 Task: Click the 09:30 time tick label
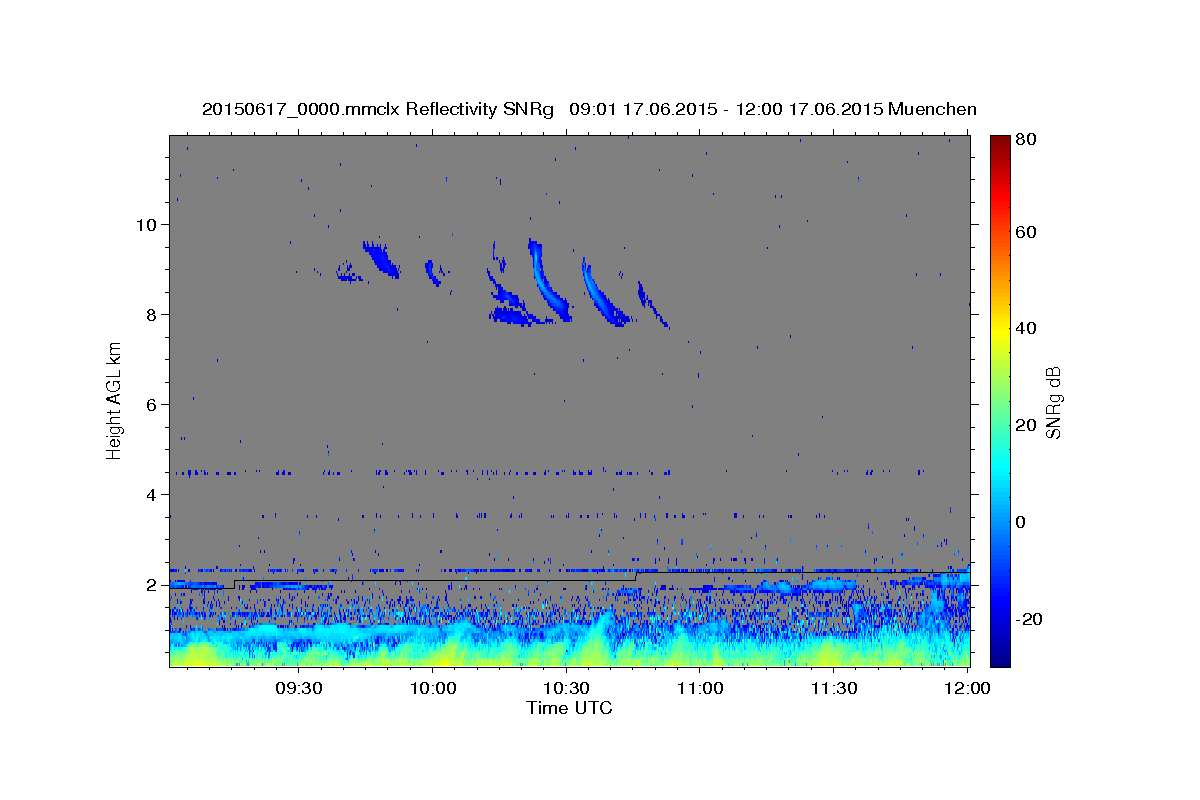298,689
